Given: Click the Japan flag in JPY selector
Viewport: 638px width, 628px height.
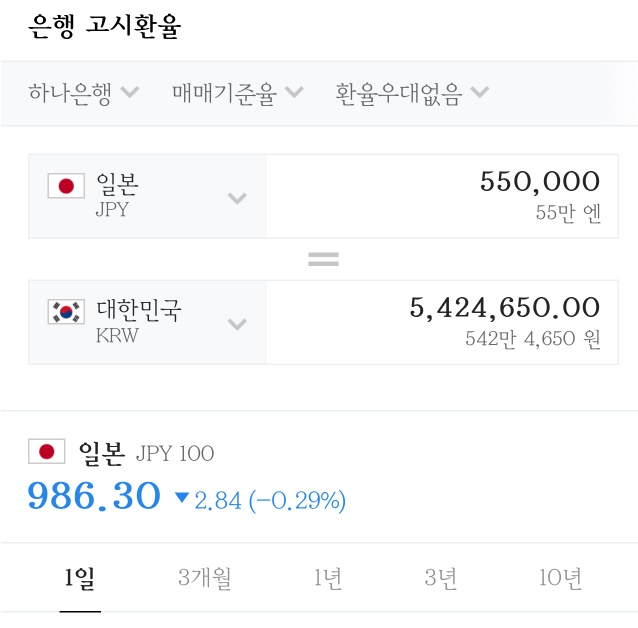Looking at the screenshot, I should click(66, 186).
